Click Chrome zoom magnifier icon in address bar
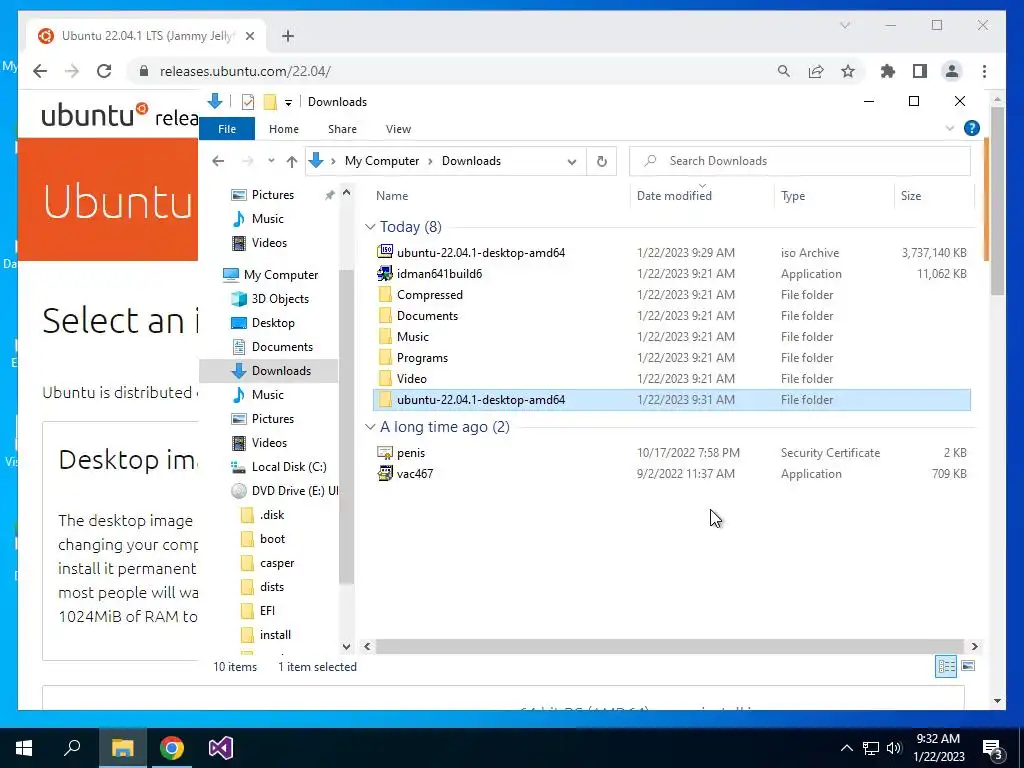 [x=784, y=71]
